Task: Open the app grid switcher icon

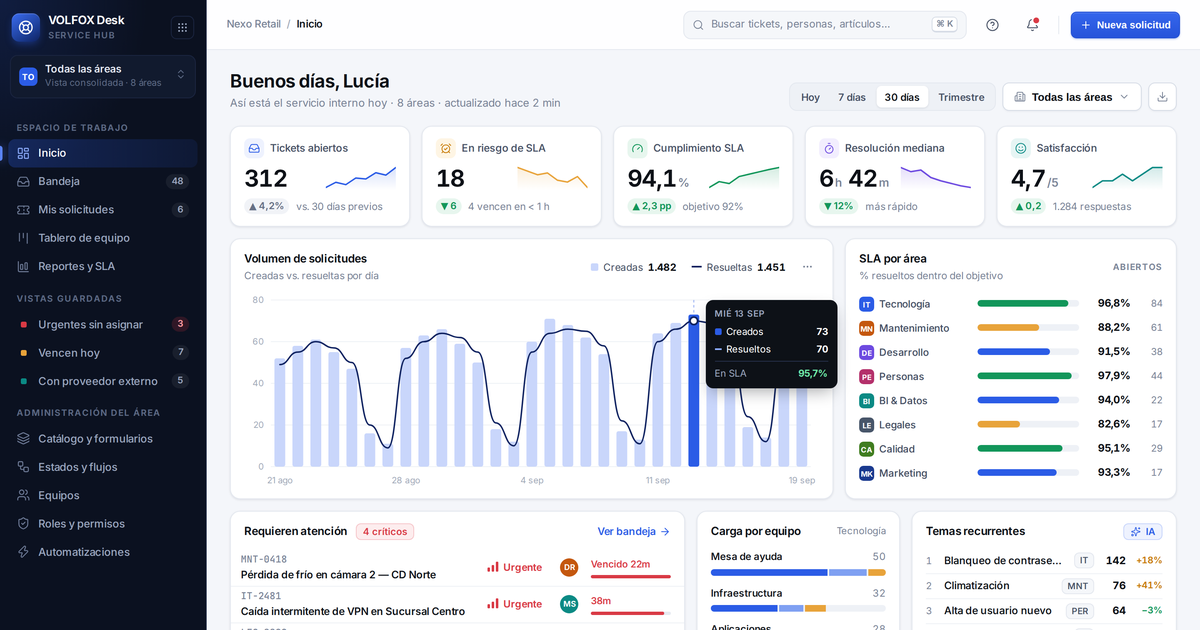Action: click(181, 27)
